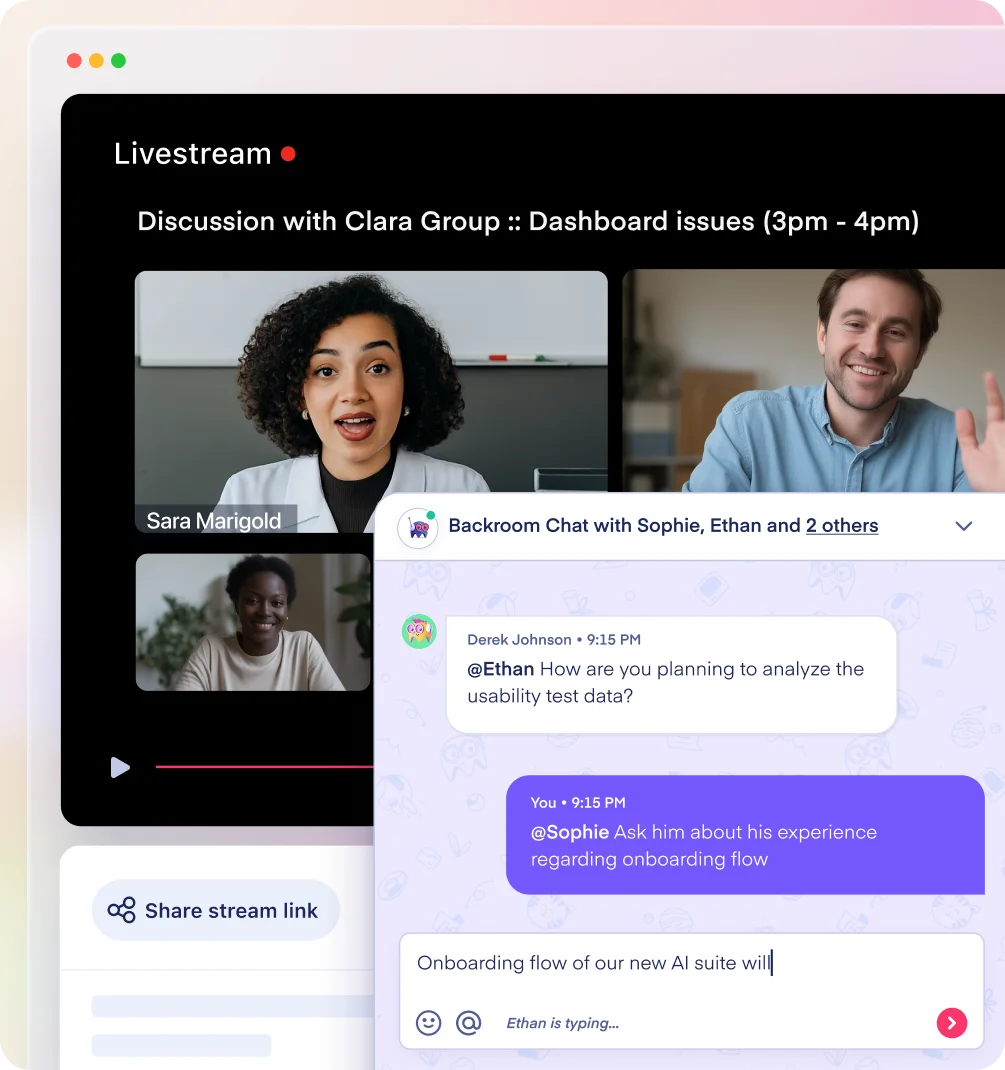Click the green maximize window button

click(119, 61)
